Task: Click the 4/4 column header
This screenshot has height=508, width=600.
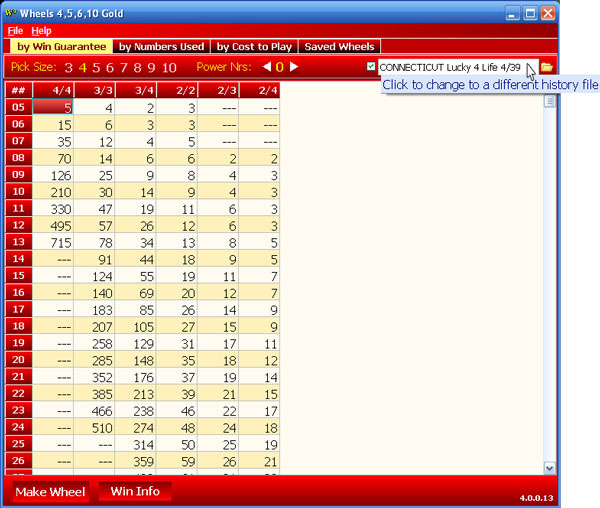Action: pos(53,90)
